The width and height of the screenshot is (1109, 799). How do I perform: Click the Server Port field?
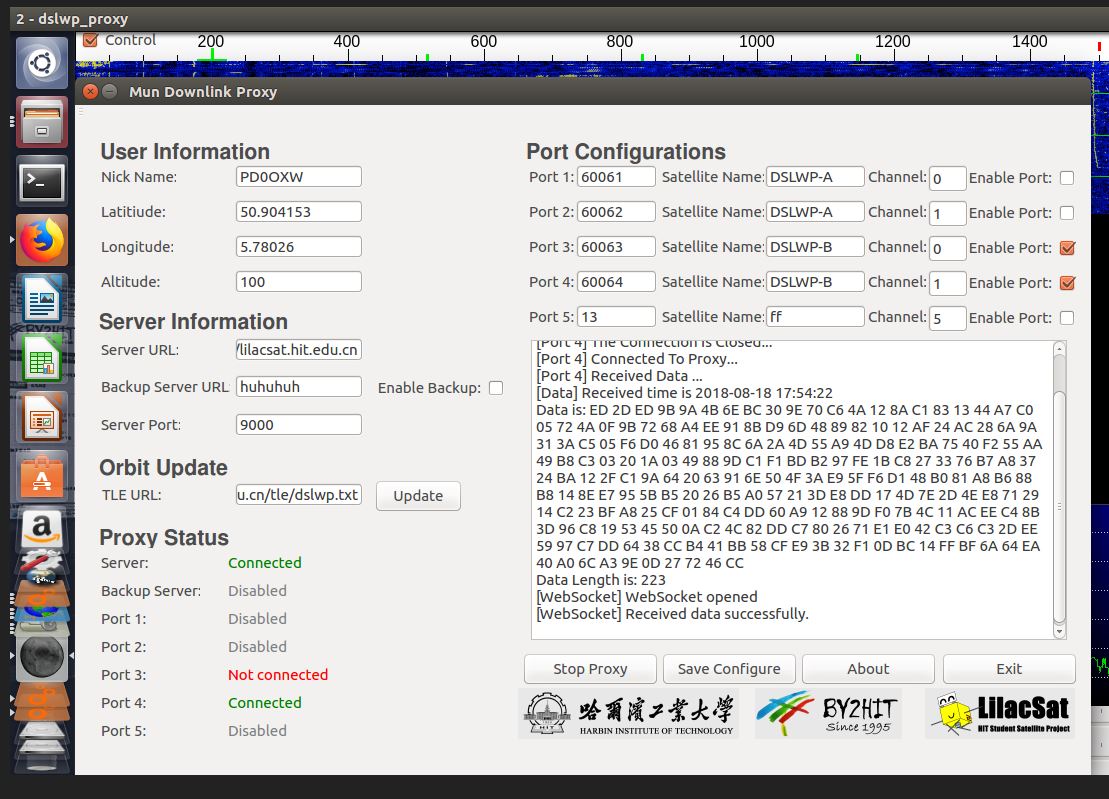coord(298,425)
